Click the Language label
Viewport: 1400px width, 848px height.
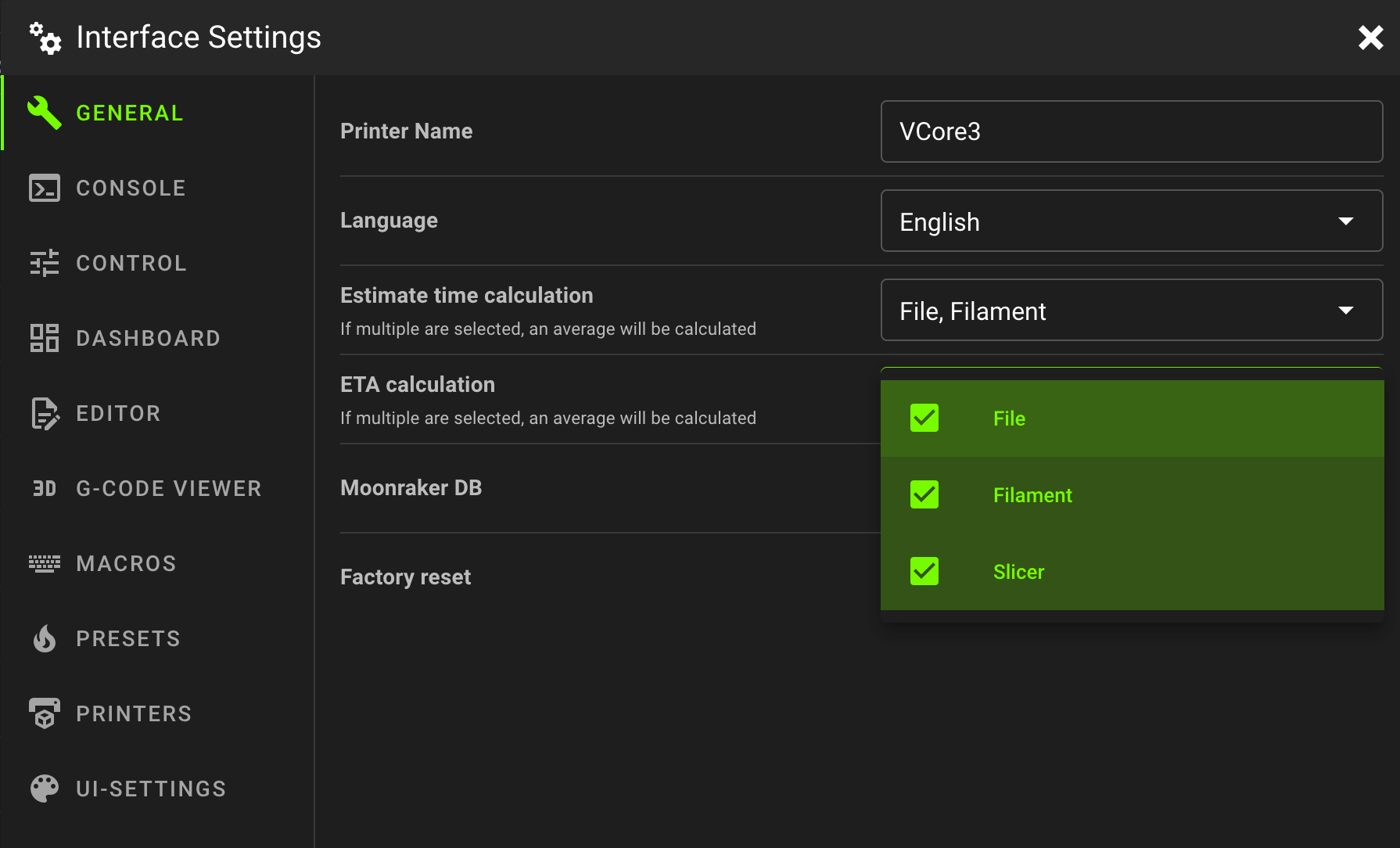point(389,221)
